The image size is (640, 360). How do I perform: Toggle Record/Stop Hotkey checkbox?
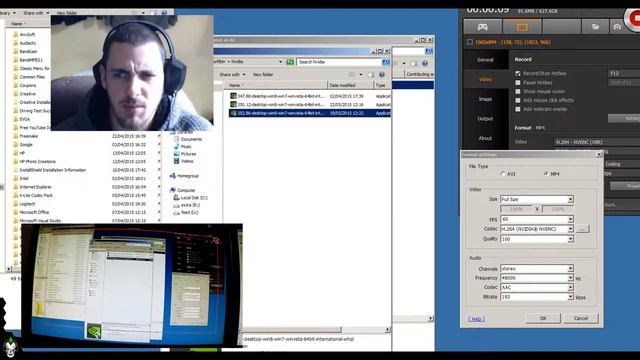point(518,73)
